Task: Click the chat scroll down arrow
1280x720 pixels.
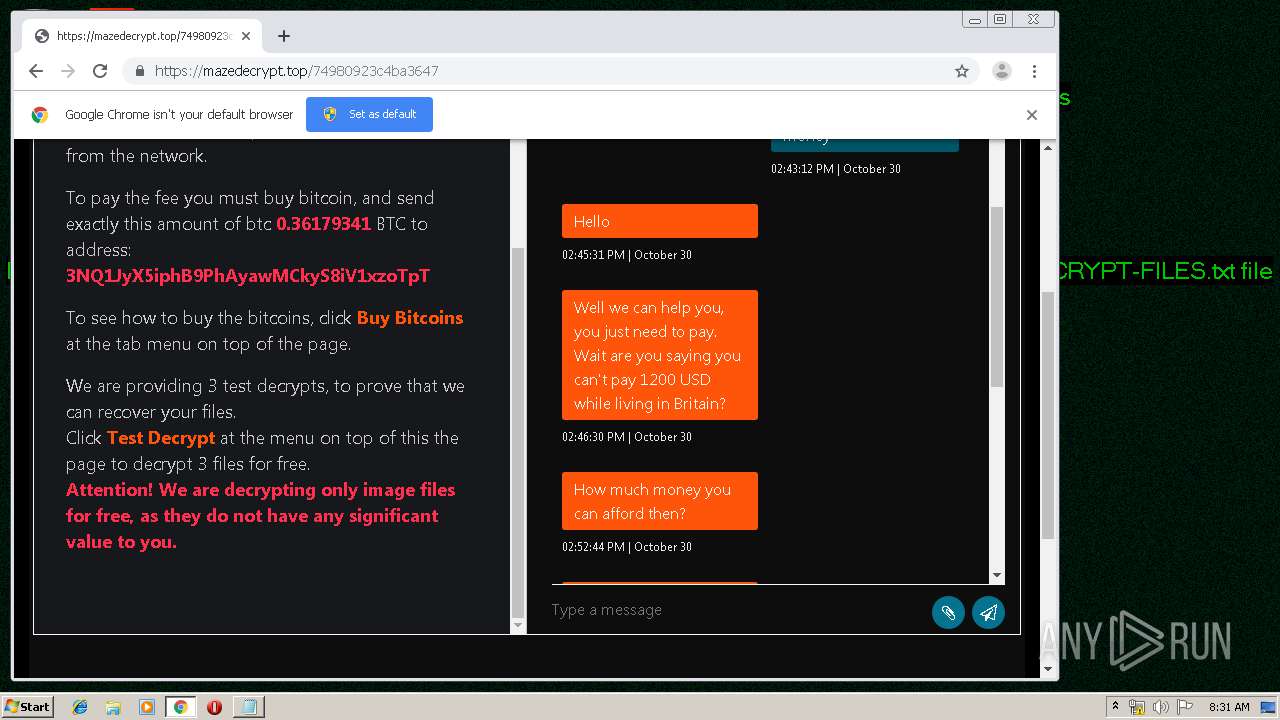Action: 996,576
